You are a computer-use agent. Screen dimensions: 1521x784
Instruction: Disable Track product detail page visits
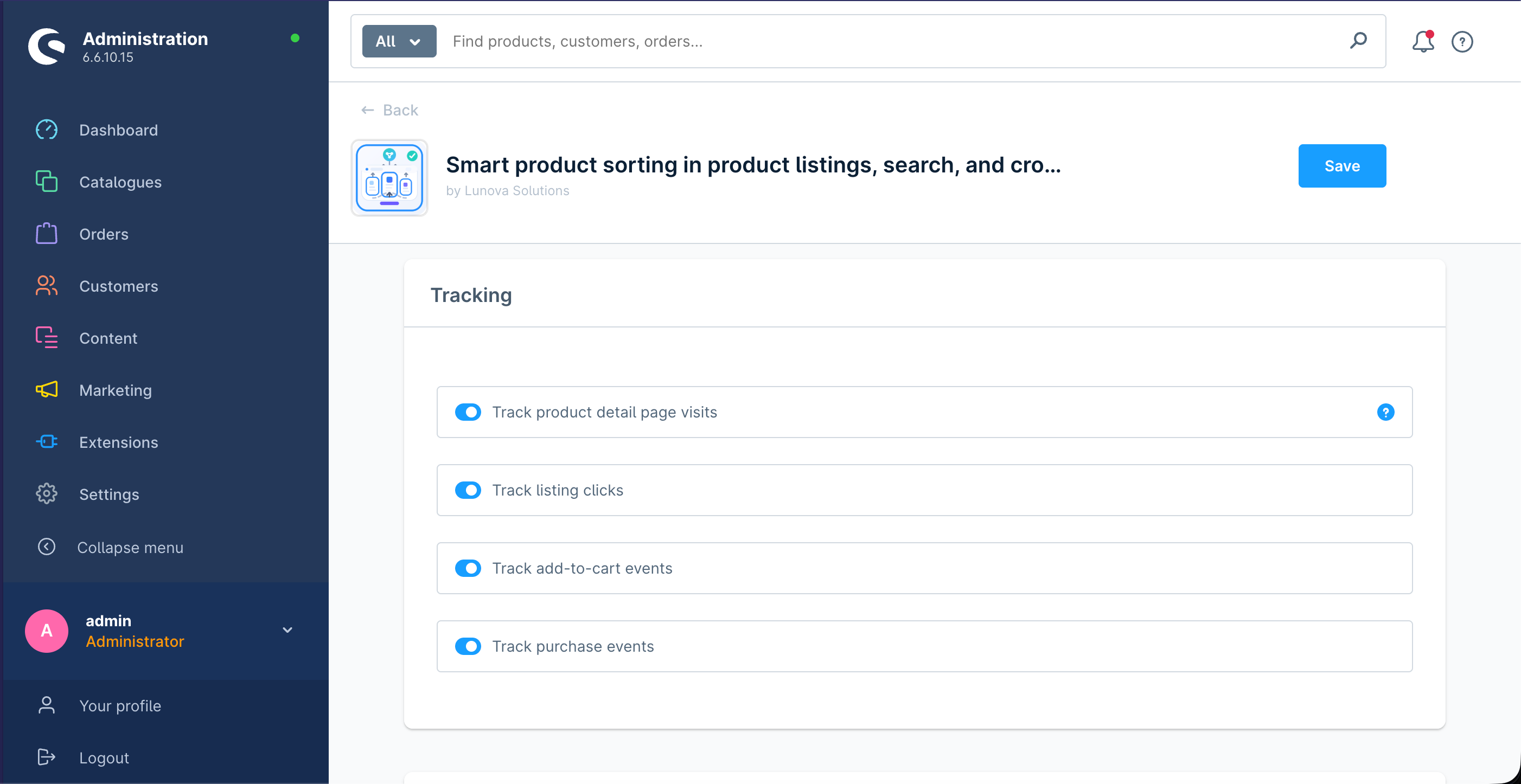pos(468,412)
